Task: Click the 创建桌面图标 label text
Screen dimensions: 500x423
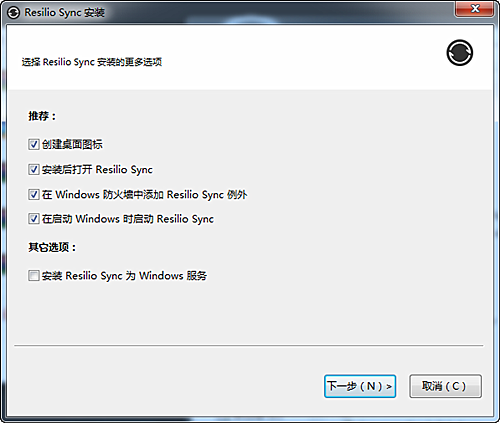Action: click(72, 144)
